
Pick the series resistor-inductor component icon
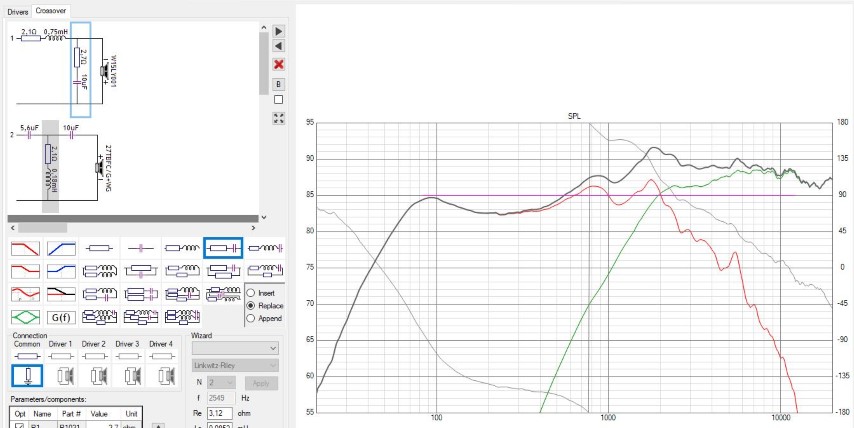click(x=182, y=248)
